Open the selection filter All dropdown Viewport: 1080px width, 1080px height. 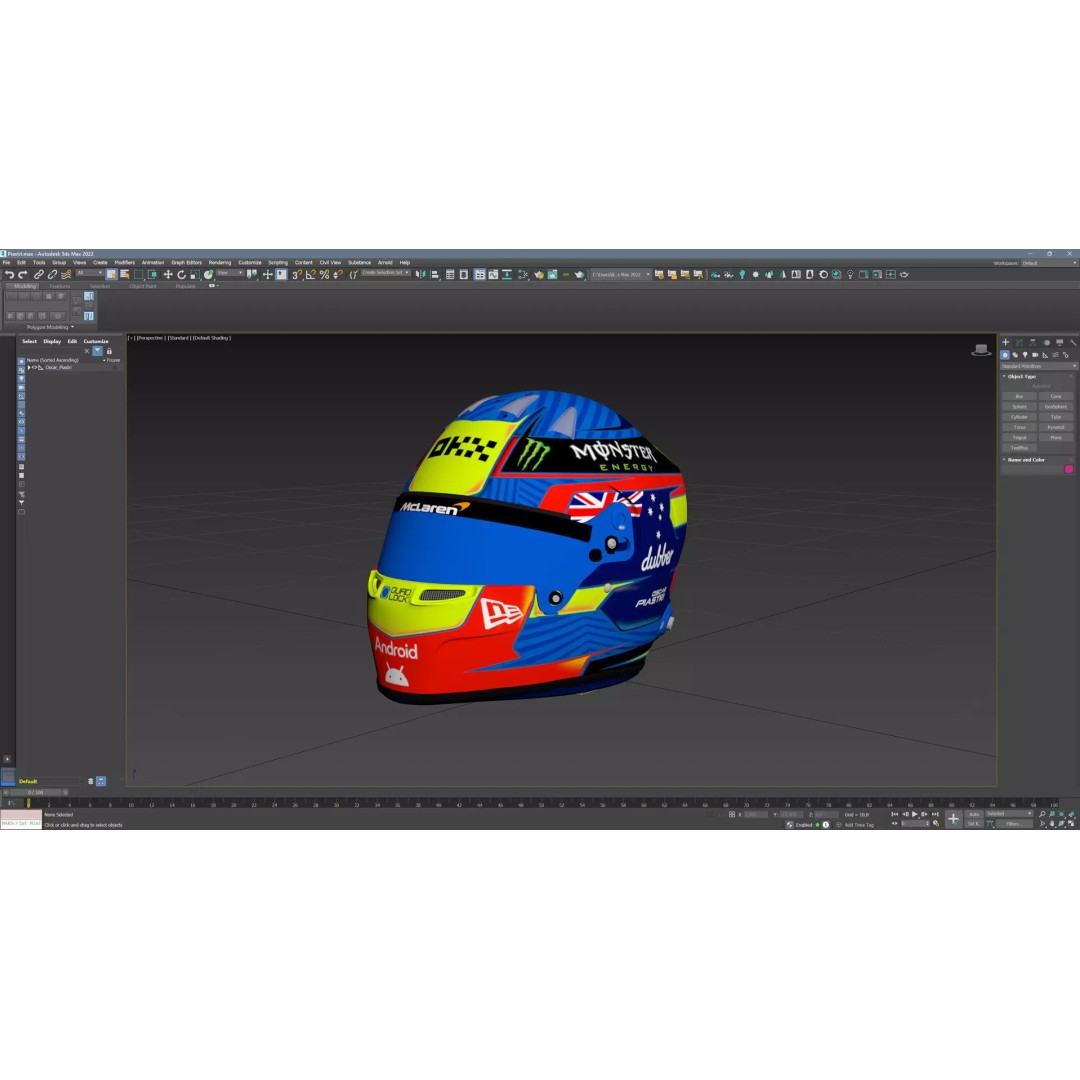(89, 273)
